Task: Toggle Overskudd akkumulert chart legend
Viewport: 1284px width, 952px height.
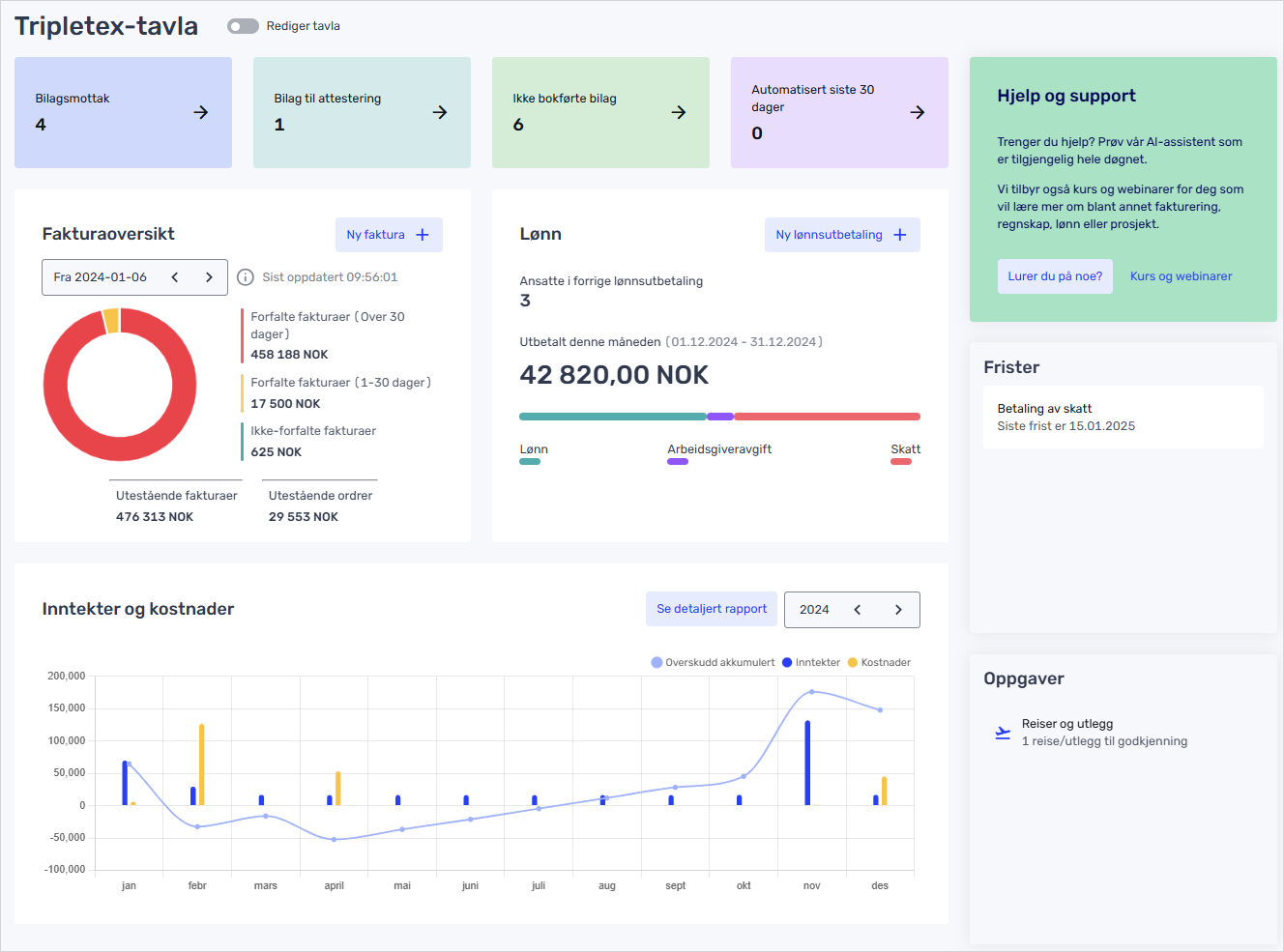Action: [713, 663]
